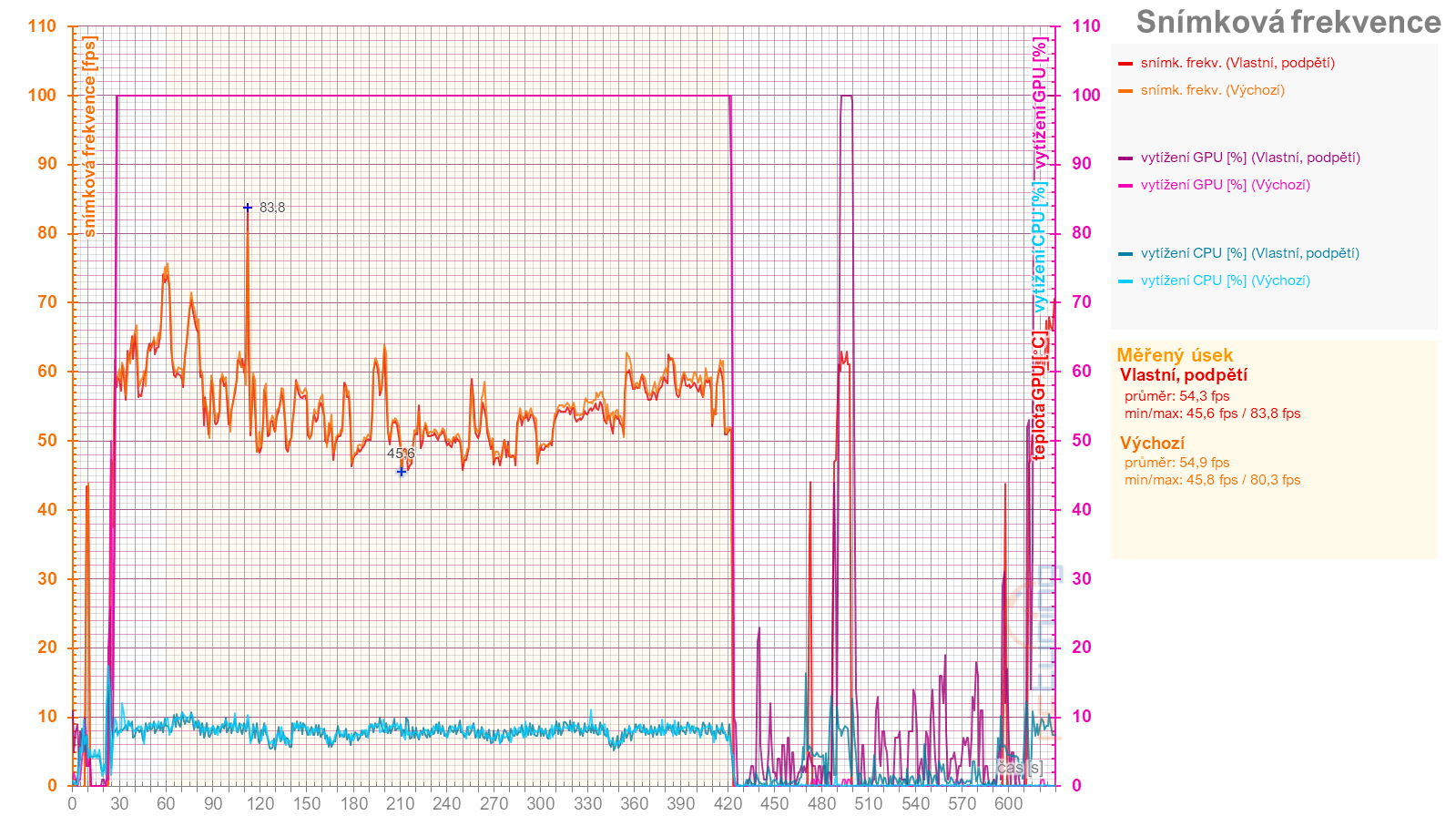The width and height of the screenshot is (1456, 816).
Task: Click the "45,6" minimum data label
Action: pos(401,454)
